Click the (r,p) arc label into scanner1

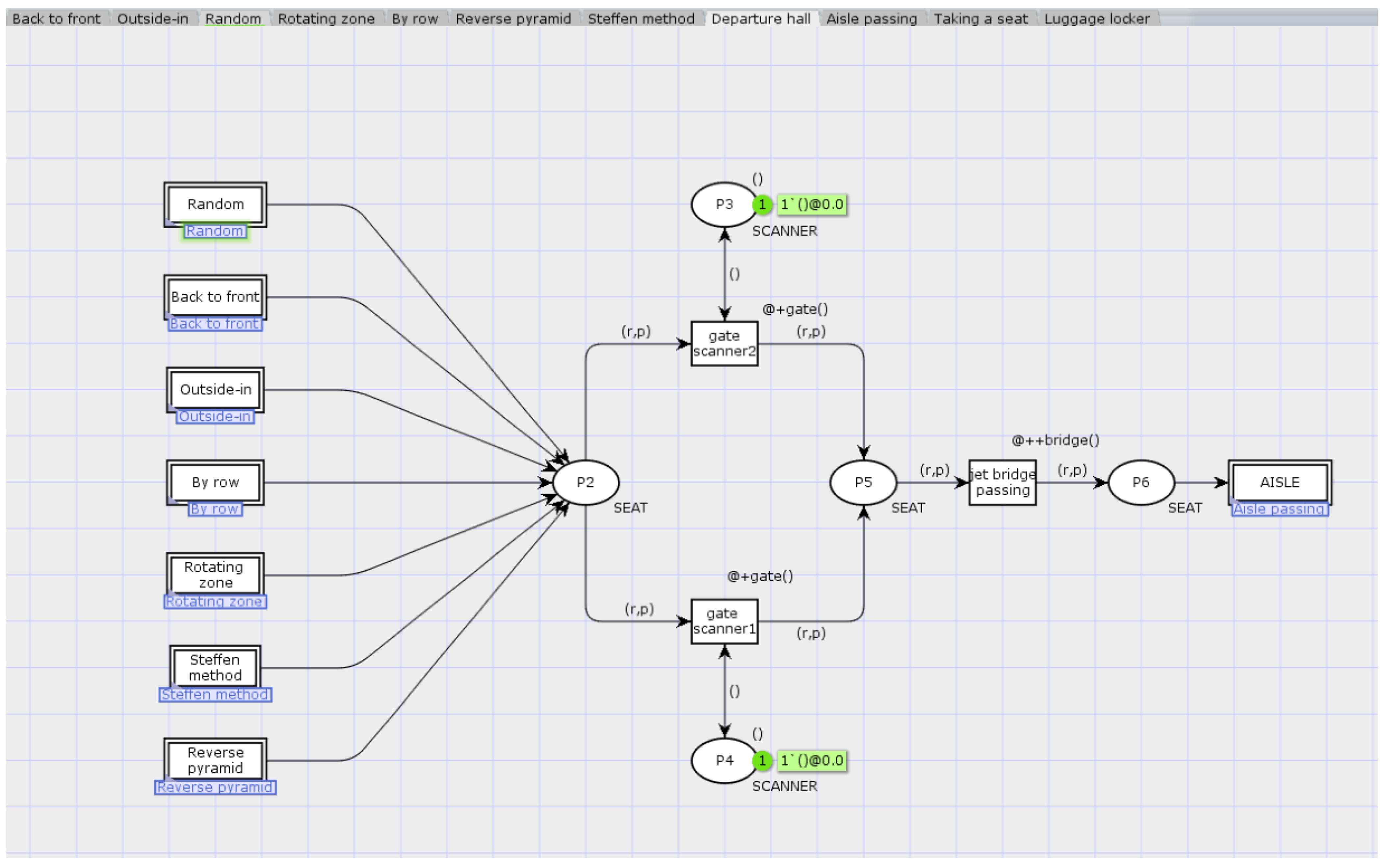click(x=639, y=609)
